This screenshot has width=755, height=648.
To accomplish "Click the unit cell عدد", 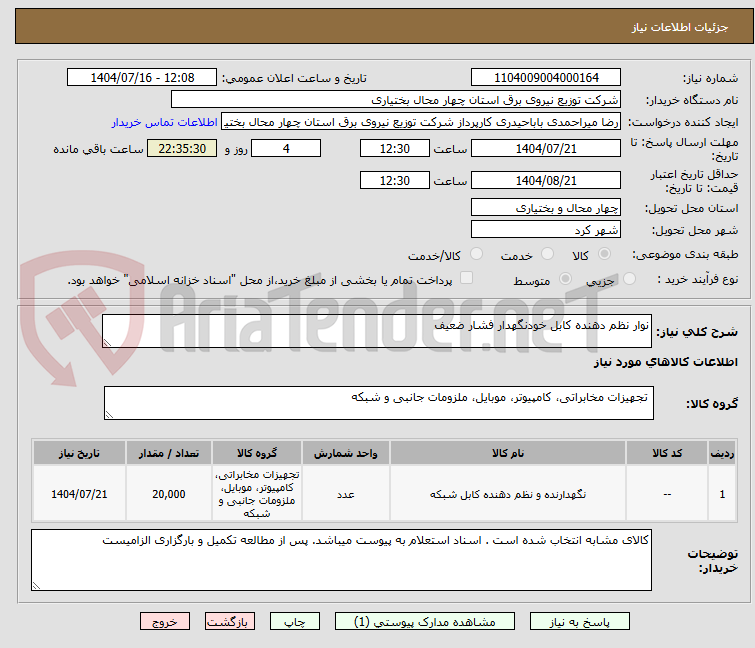I will pyautogui.click(x=346, y=494).
